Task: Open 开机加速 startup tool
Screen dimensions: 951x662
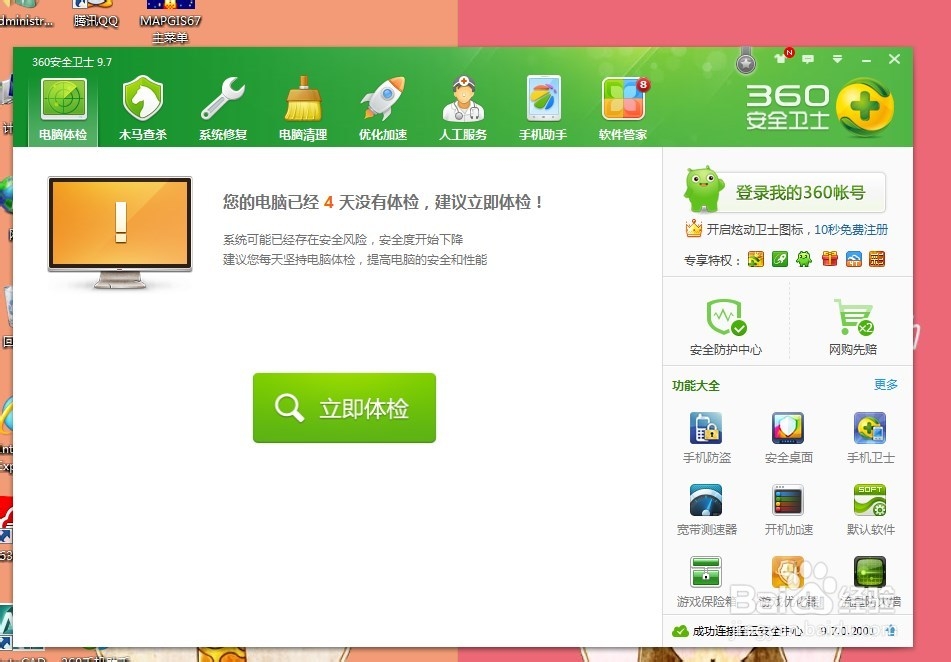Action: pyautogui.click(x=788, y=510)
